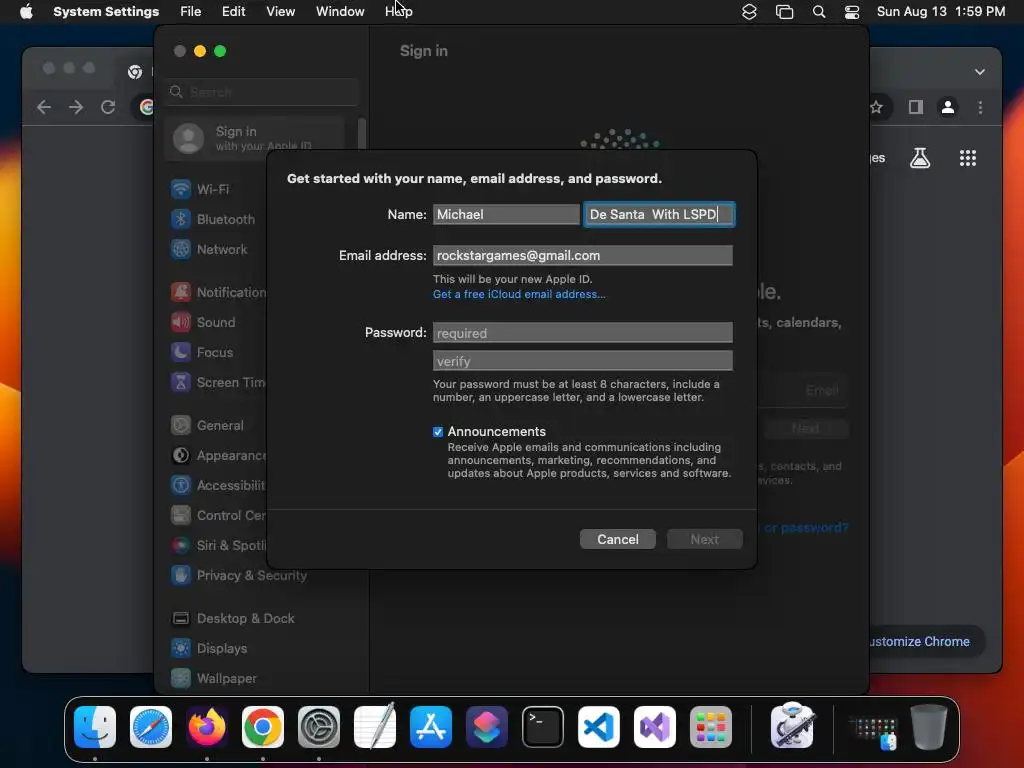
Task: Open Google Chrome from the Dock
Action: [263, 727]
